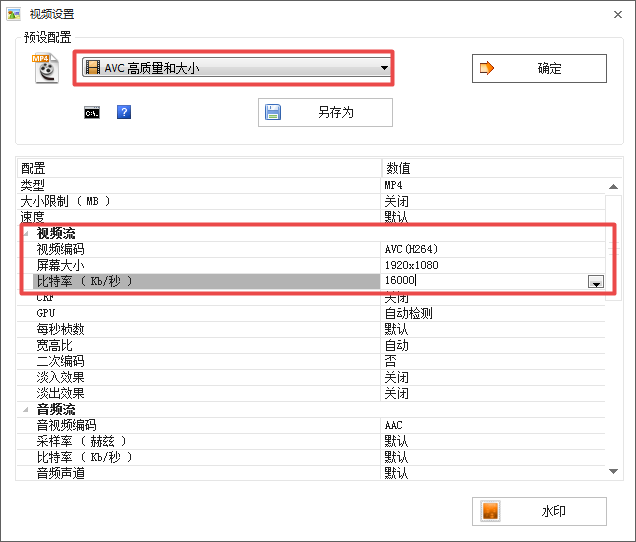The height and width of the screenshot is (542, 636).
Task: Collapse the 视频流 section
Action: coord(25,233)
